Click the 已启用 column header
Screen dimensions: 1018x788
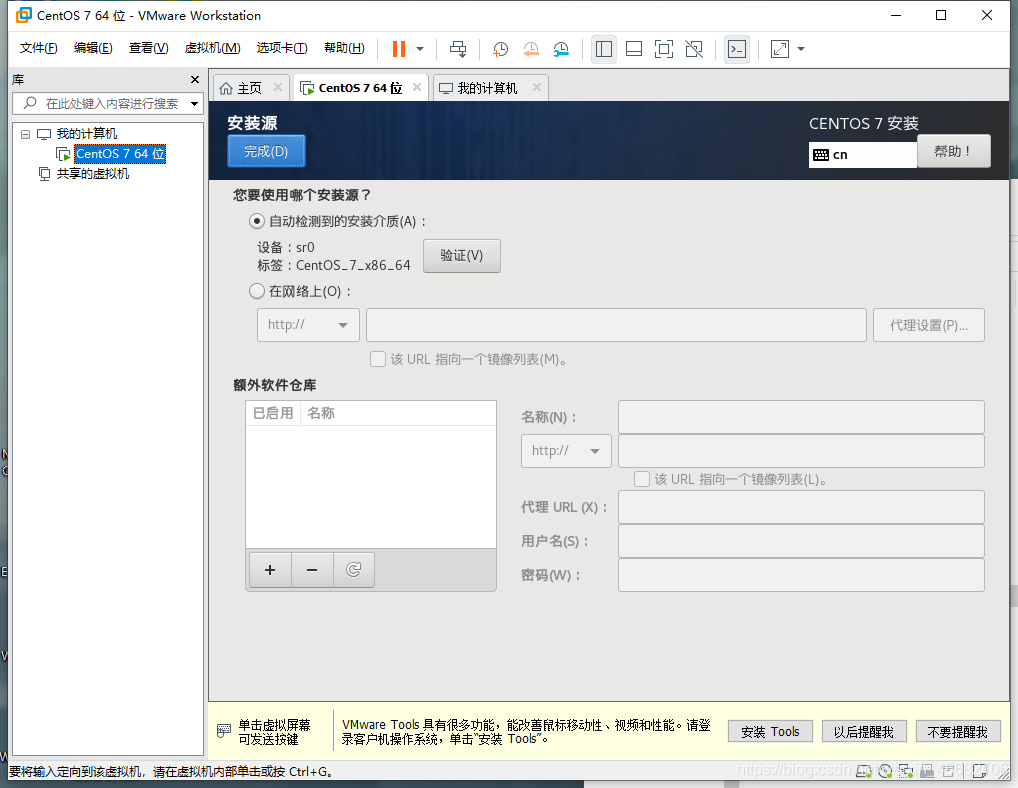273,413
